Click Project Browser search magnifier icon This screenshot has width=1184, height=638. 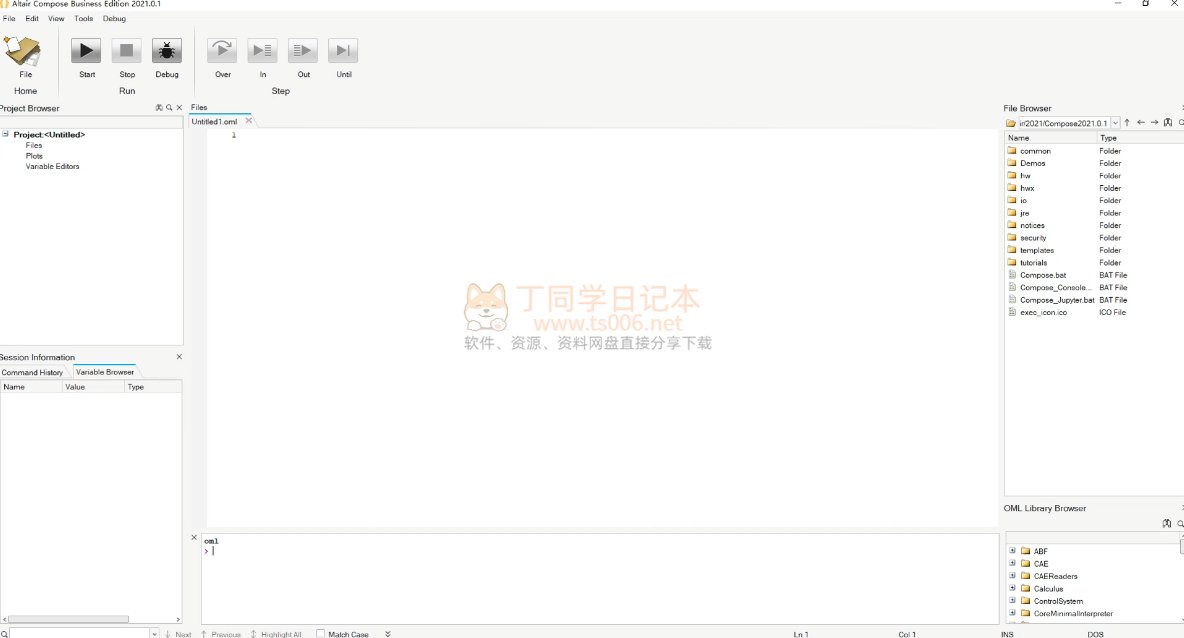[169, 108]
